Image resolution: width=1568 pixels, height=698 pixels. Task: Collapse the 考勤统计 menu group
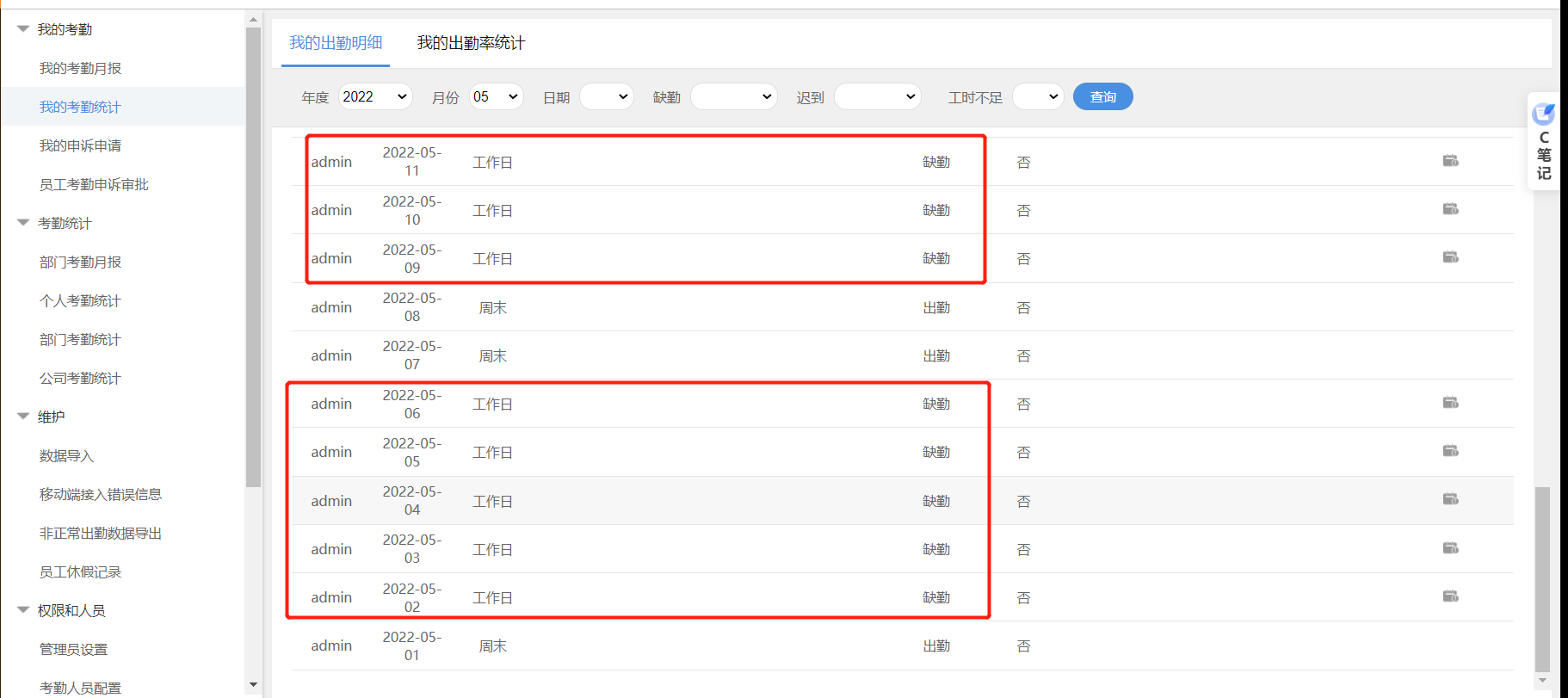pos(23,223)
